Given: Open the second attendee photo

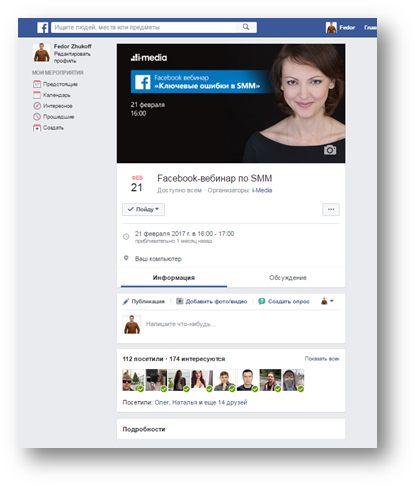Looking at the screenshot, I should pyautogui.click(x=156, y=380).
